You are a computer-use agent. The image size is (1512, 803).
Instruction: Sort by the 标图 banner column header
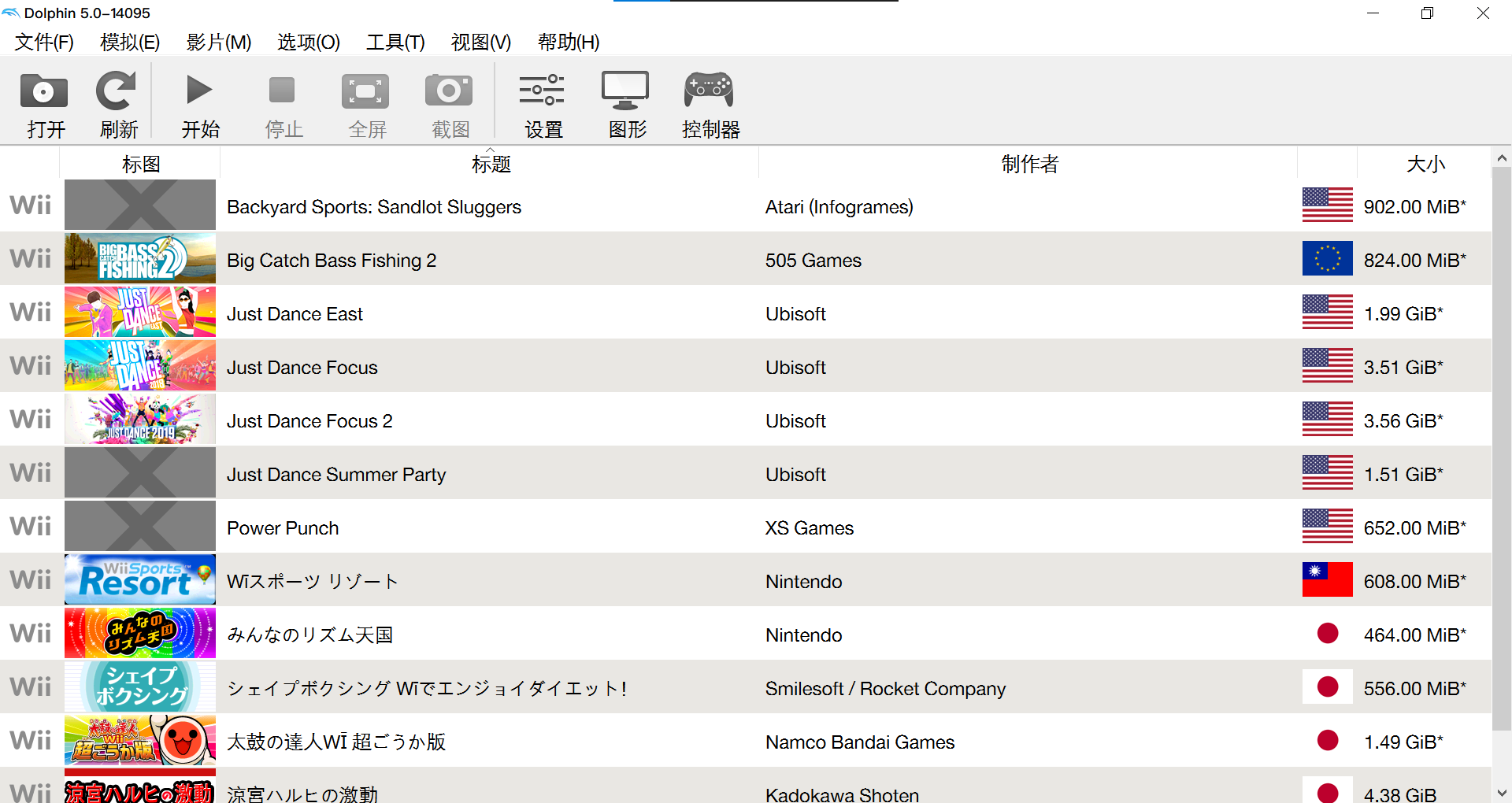pyautogui.click(x=140, y=164)
